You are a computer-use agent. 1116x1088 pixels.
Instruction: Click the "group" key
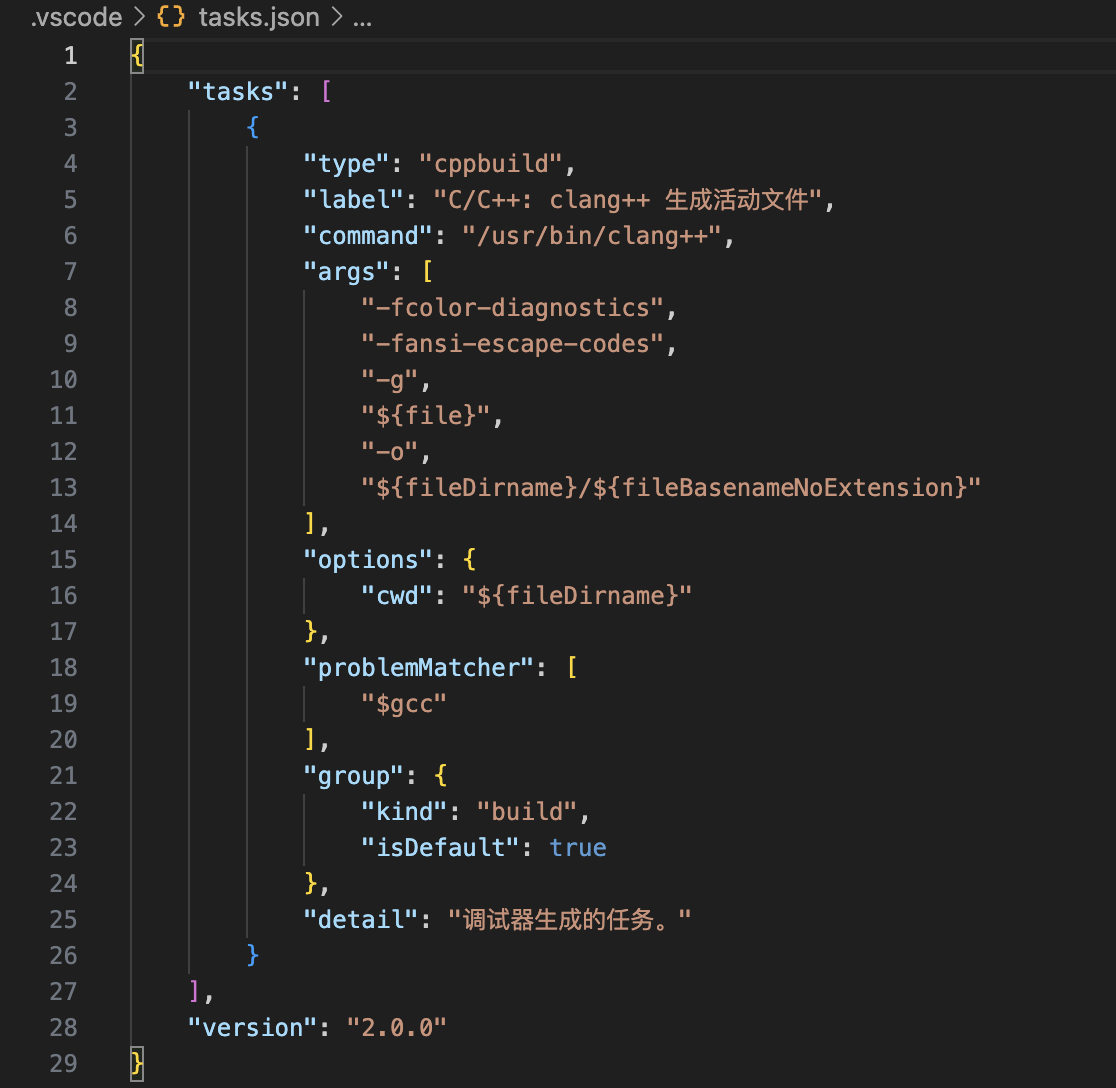click(353, 776)
